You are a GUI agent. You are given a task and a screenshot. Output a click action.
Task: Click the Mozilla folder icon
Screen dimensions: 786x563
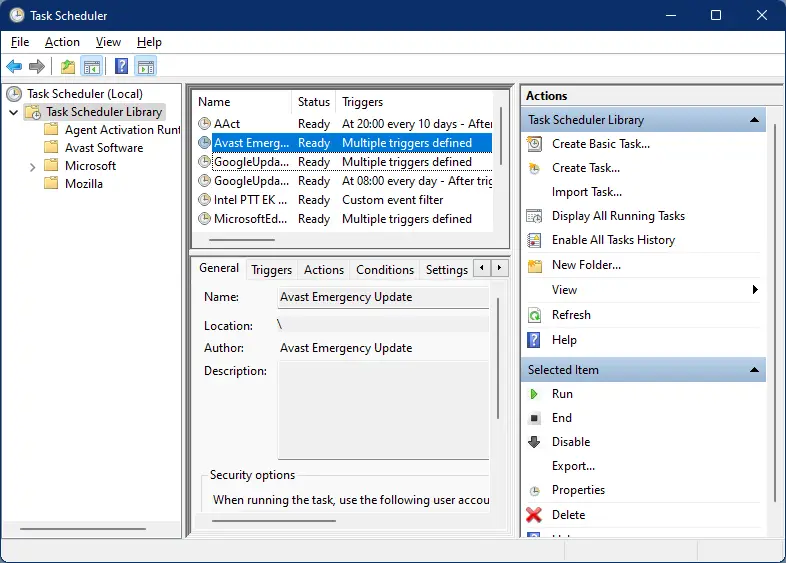(x=51, y=183)
